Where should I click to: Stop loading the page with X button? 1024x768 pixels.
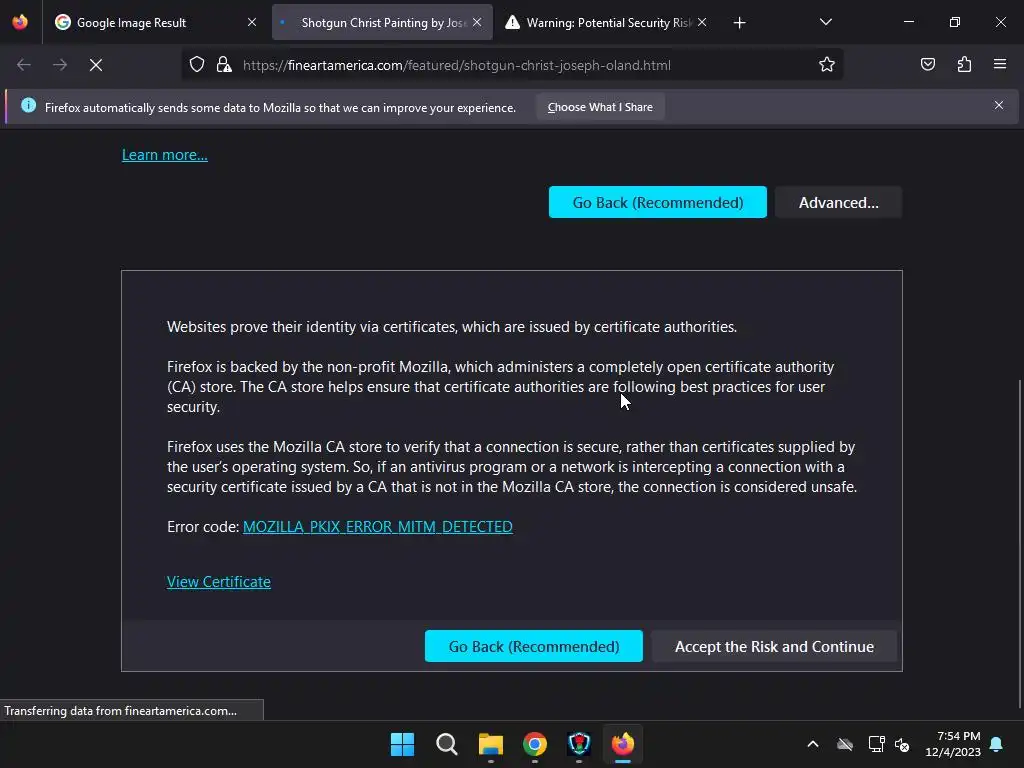pos(96,65)
